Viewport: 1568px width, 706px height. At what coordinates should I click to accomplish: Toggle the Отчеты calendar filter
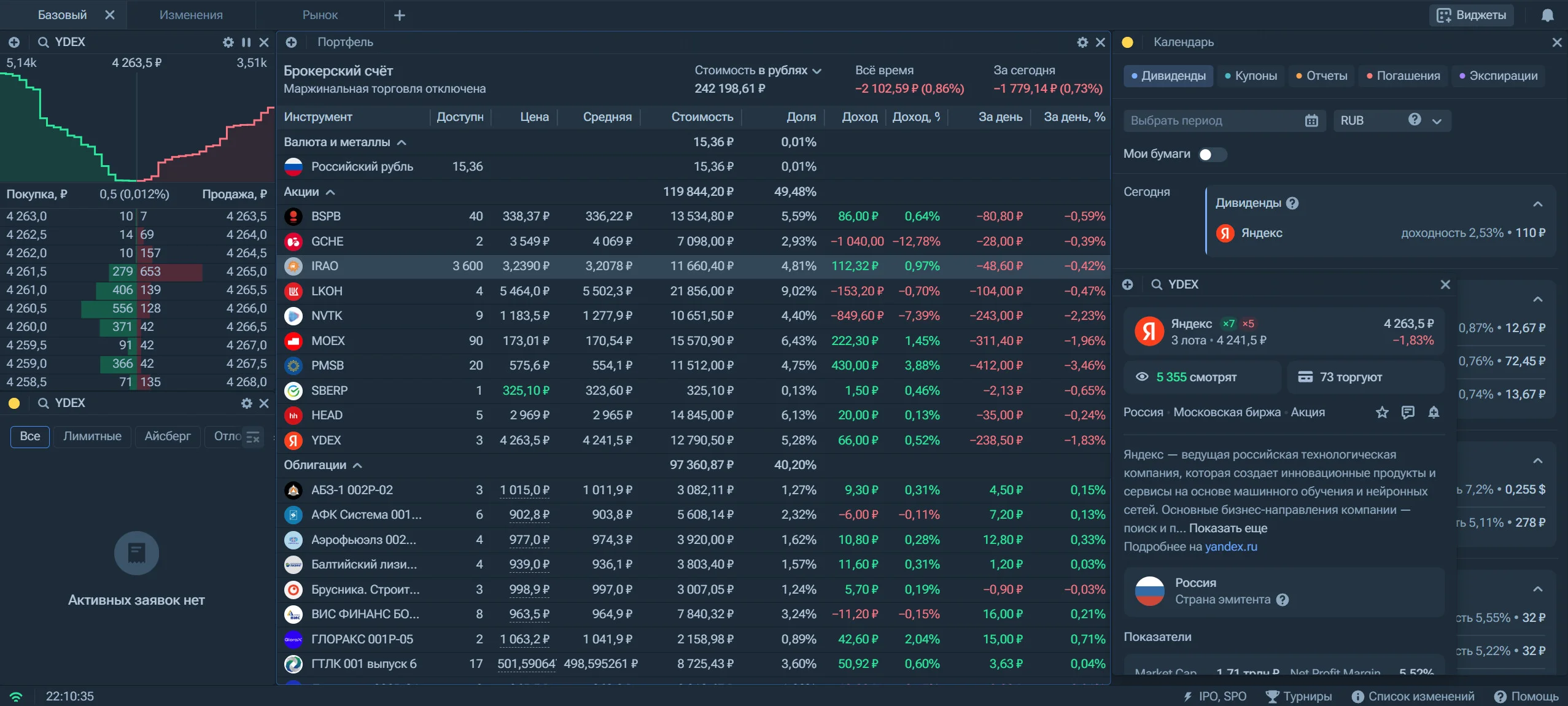coord(1321,76)
